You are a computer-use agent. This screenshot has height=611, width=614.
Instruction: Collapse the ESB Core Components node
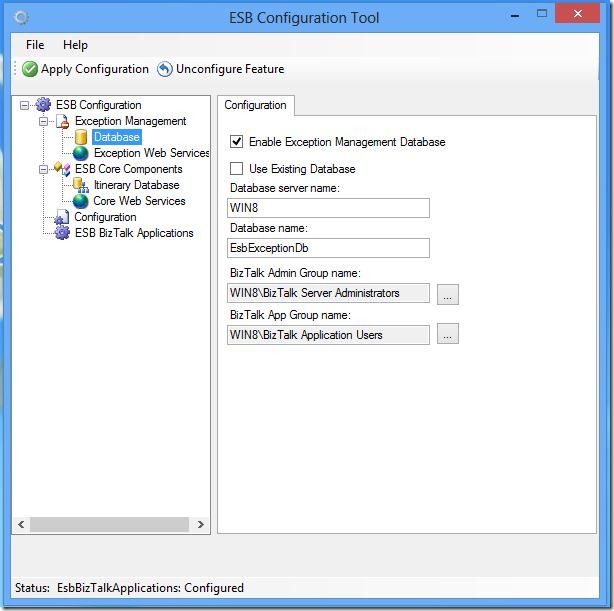pos(43,170)
